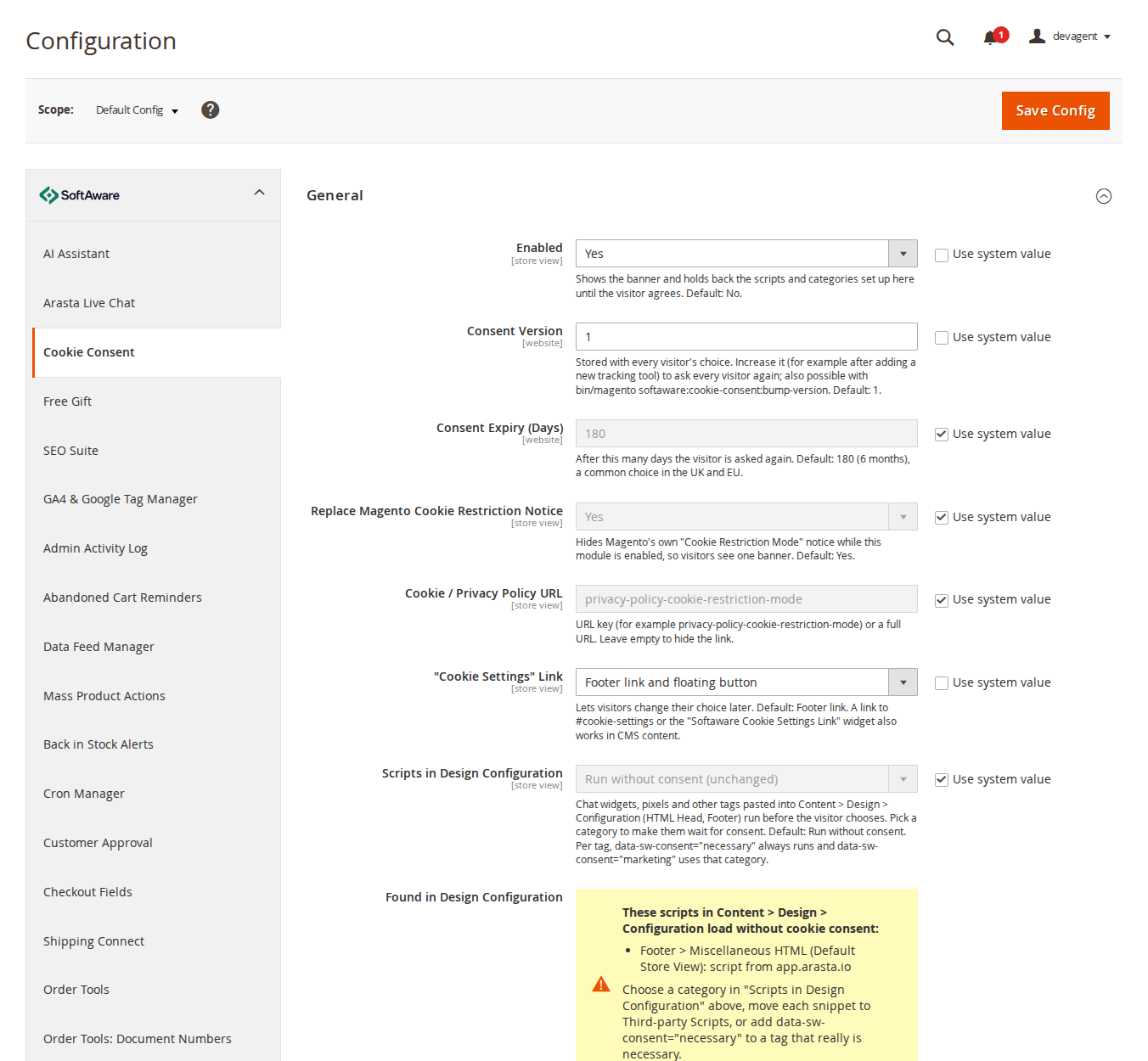Click the Save Config button
The image size is (1148, 1061).
(1055, 110)
